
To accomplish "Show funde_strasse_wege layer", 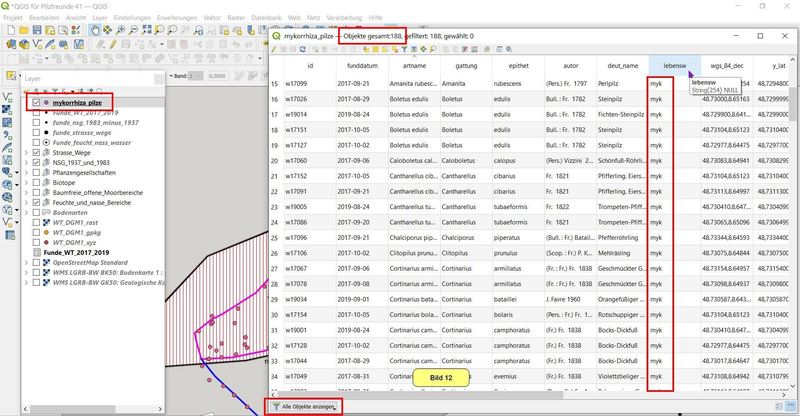I will [x=36, y=133].
